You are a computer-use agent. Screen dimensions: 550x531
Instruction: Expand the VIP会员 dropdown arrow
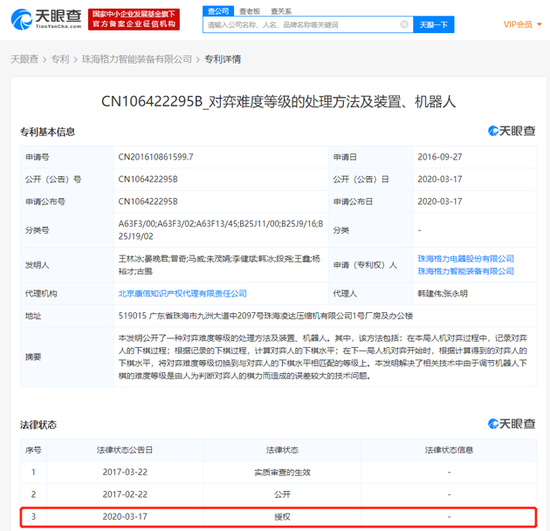pos(539,24)
